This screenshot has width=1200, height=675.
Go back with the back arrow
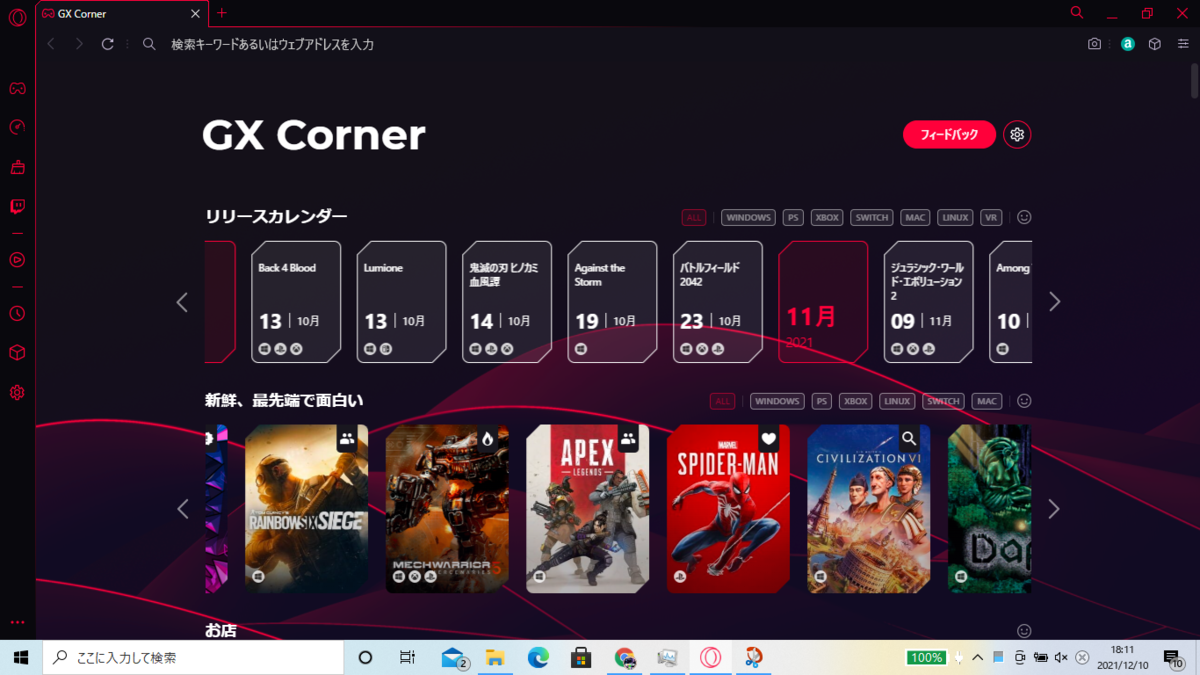[51, 44]
